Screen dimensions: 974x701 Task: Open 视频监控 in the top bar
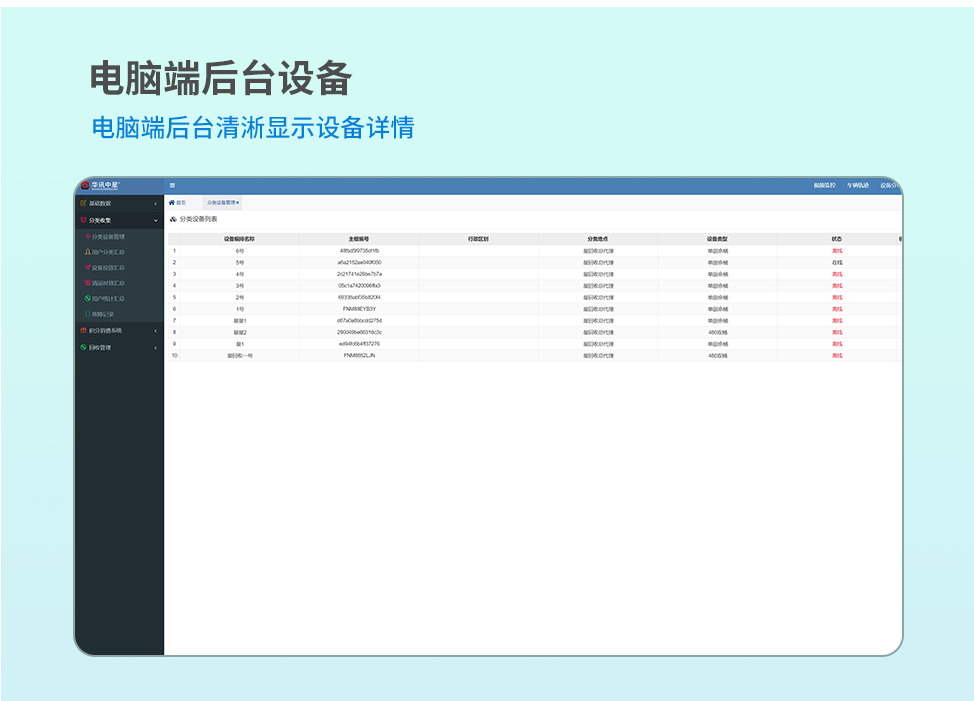[824, 185]
